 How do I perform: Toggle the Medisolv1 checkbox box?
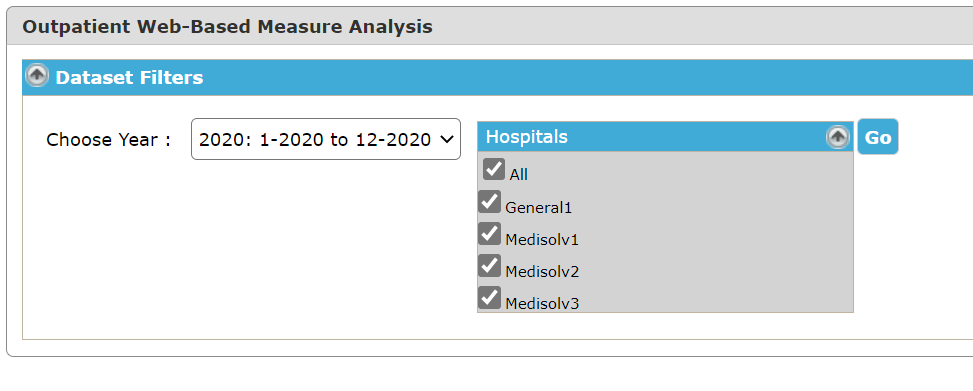click(490, 234)
